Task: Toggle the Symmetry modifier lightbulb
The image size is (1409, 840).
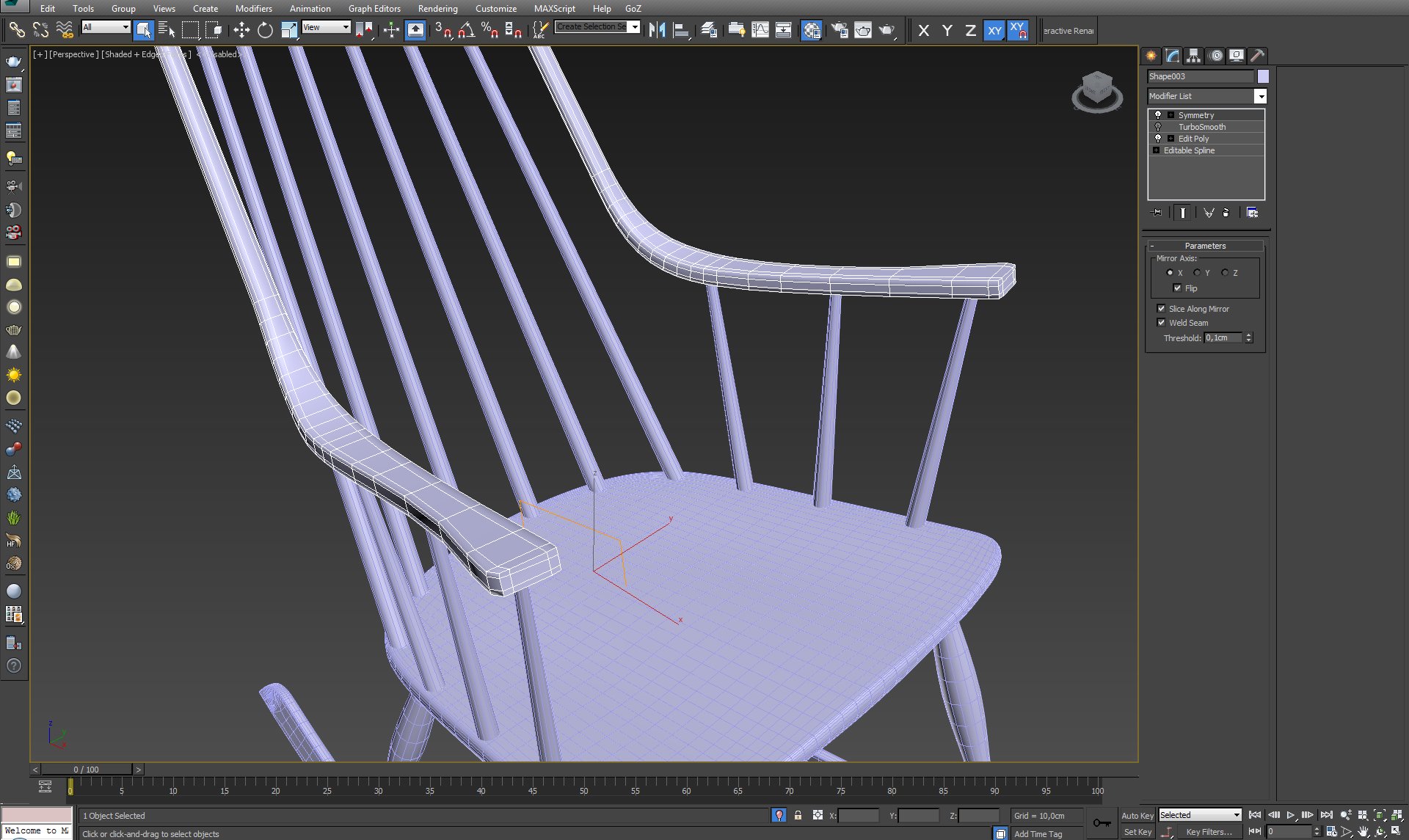Action: point(1158,115)
